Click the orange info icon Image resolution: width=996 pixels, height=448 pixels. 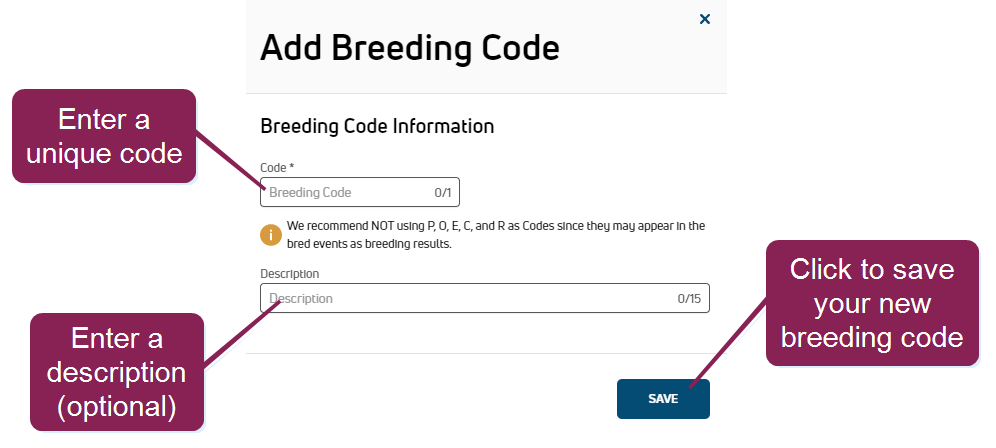(x=271, y=234)
